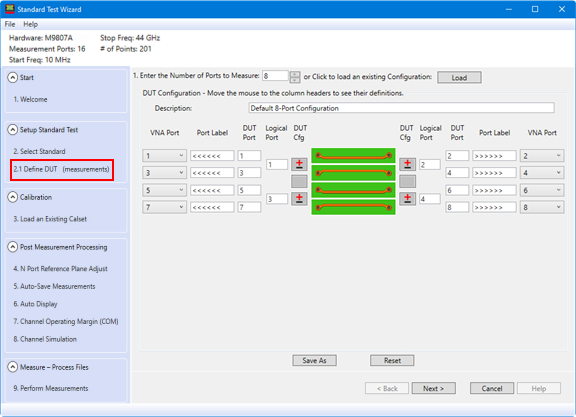Open the Help menu

[30, 24]
